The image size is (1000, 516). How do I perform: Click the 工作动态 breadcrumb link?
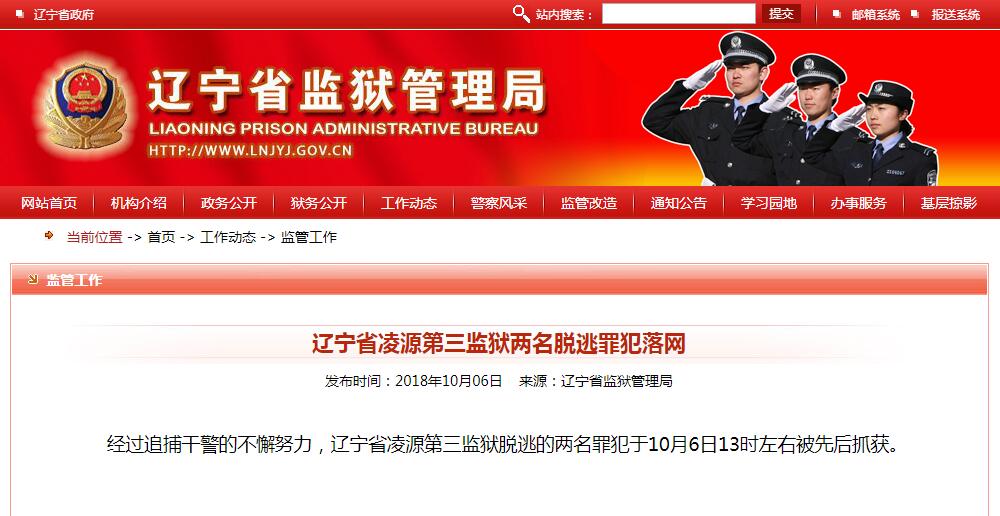[228, 237]
